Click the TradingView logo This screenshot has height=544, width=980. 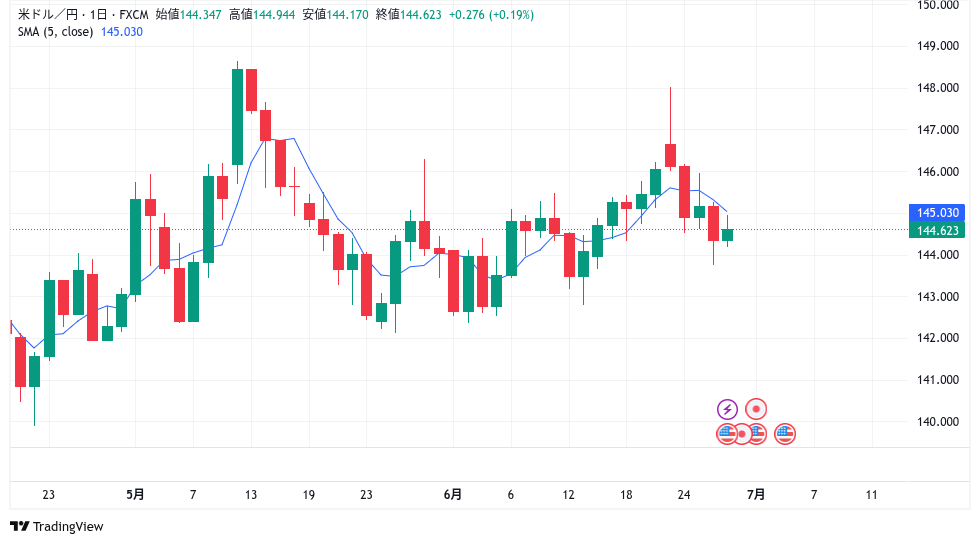tap(57, 526)
